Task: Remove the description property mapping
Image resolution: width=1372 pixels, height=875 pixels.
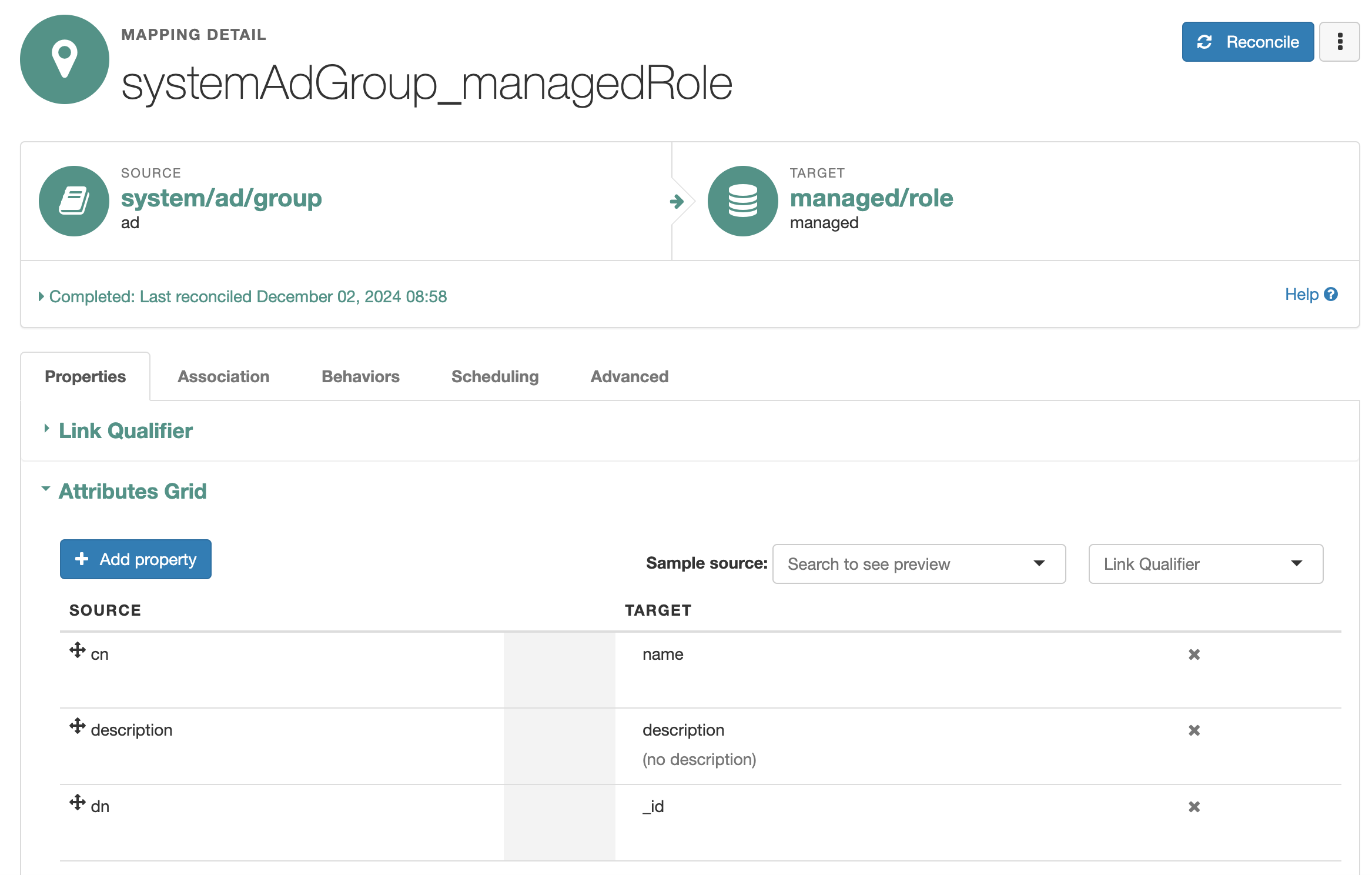Action: (x=1194, y=730)
